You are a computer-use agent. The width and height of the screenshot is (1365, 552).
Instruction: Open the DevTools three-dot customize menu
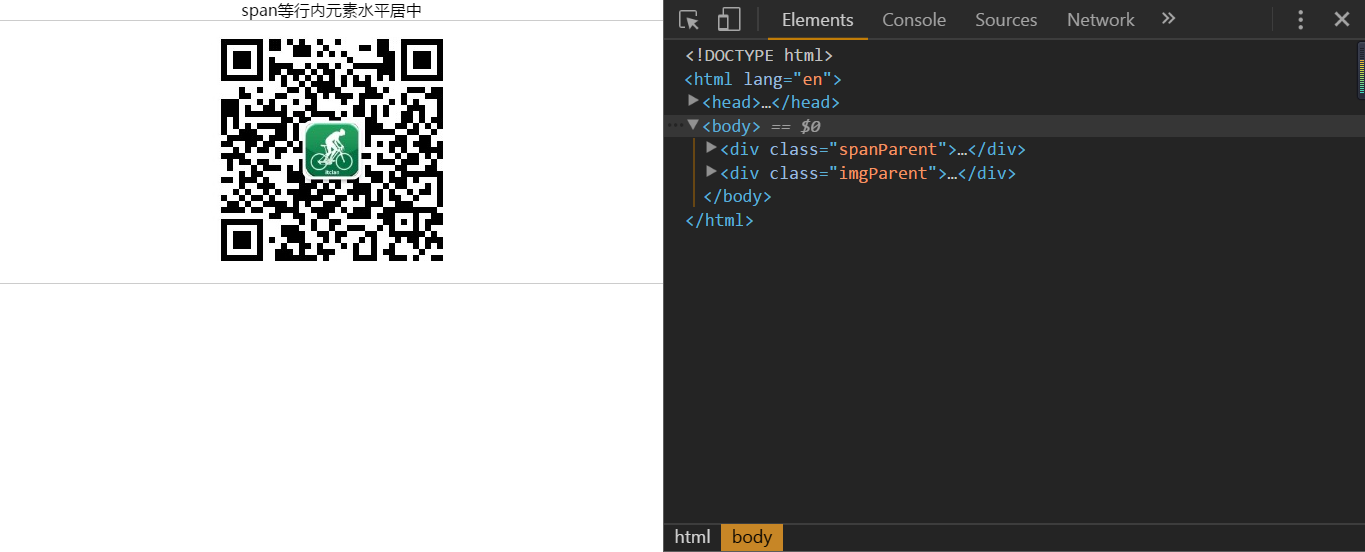[x=1300, y=20]
